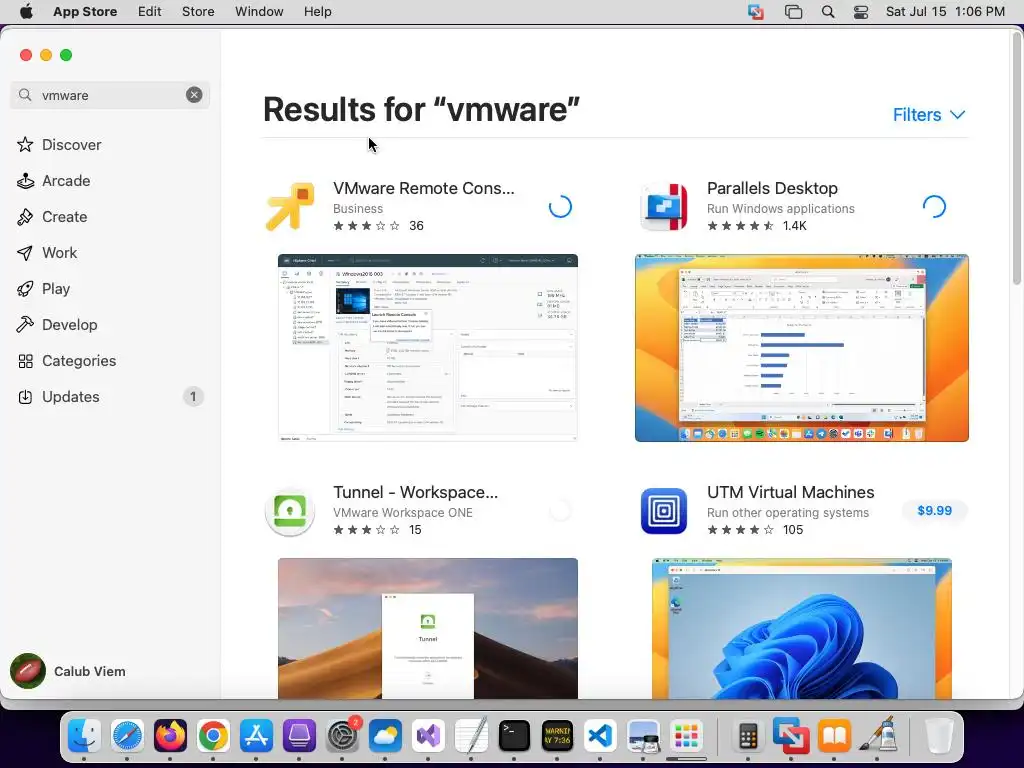Open the Edit menu

coord(150,12)
